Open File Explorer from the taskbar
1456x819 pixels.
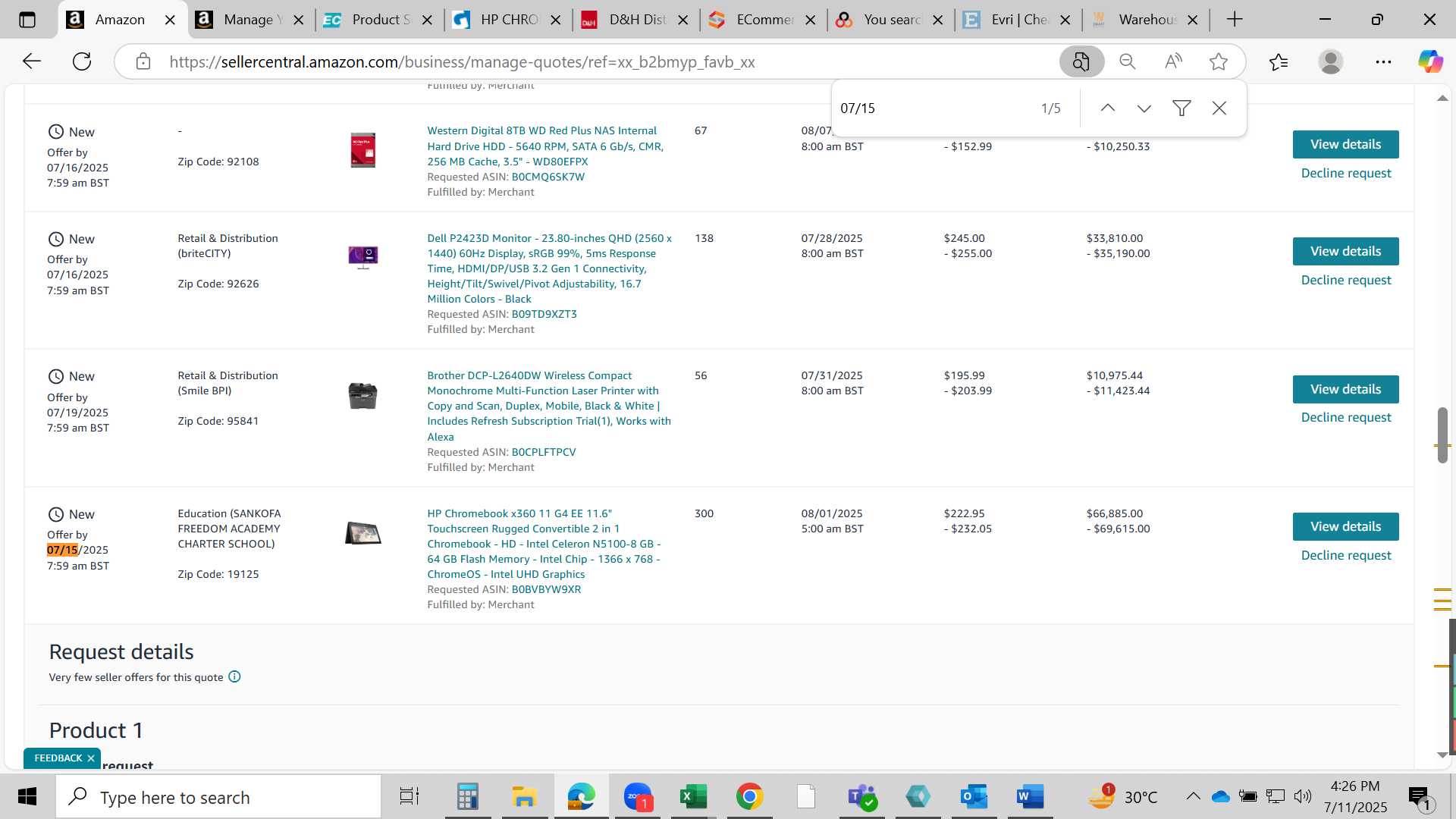point(523,797)
